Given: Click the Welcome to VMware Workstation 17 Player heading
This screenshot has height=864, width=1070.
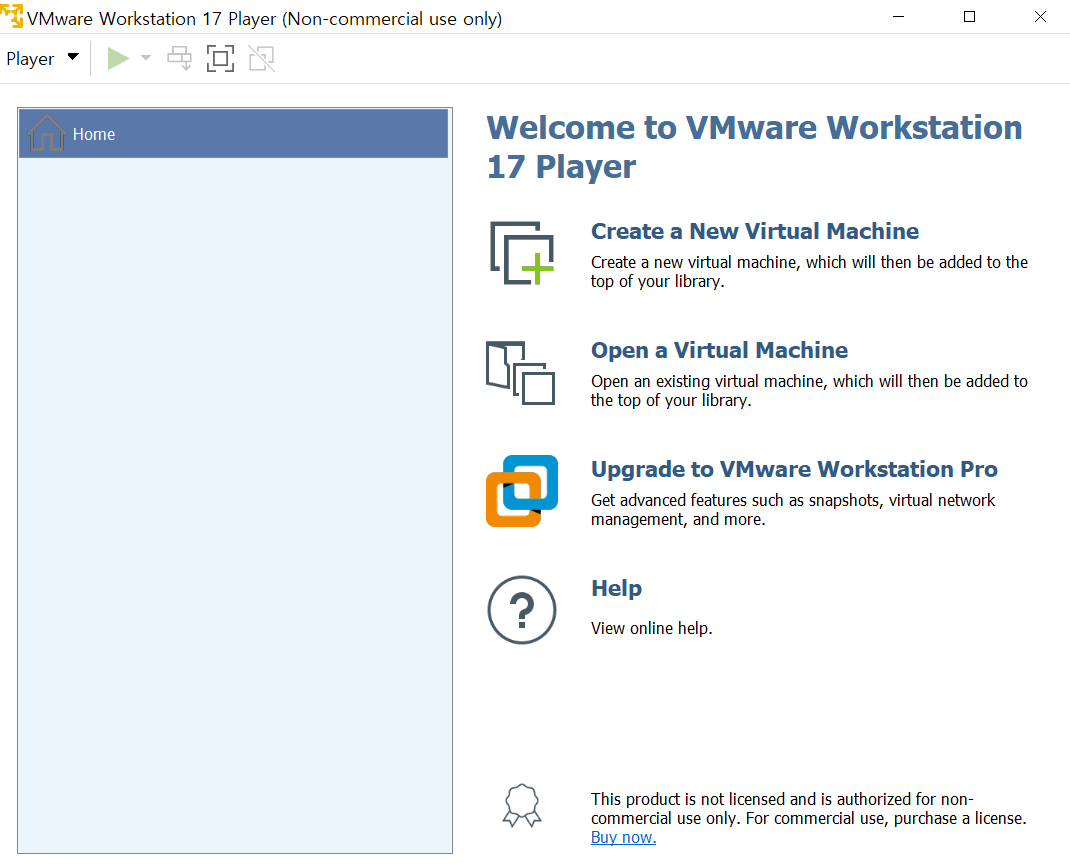Looking at the screenshot, I should click(x=755, y=147).
